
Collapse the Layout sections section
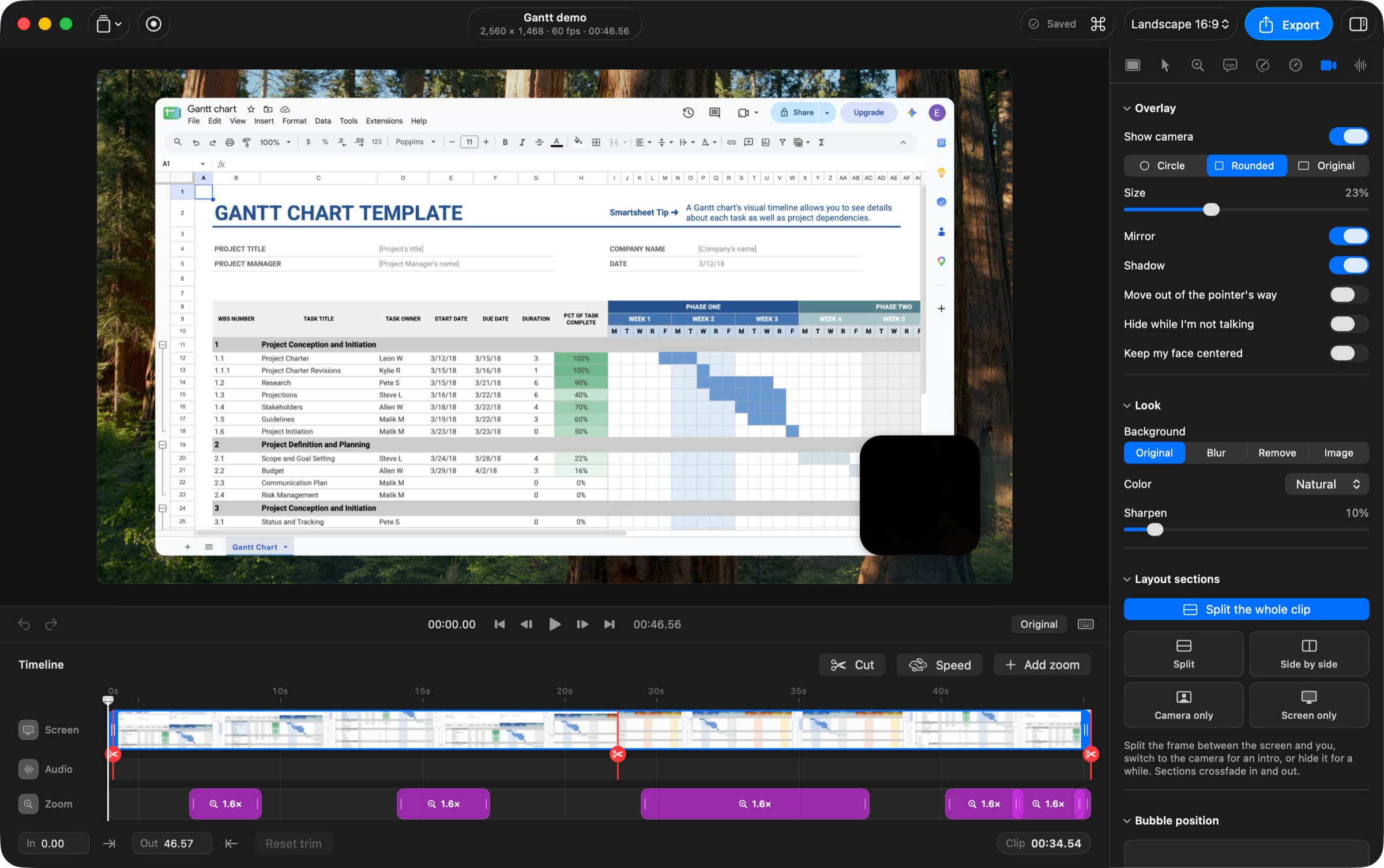[x=1127, y=579]
